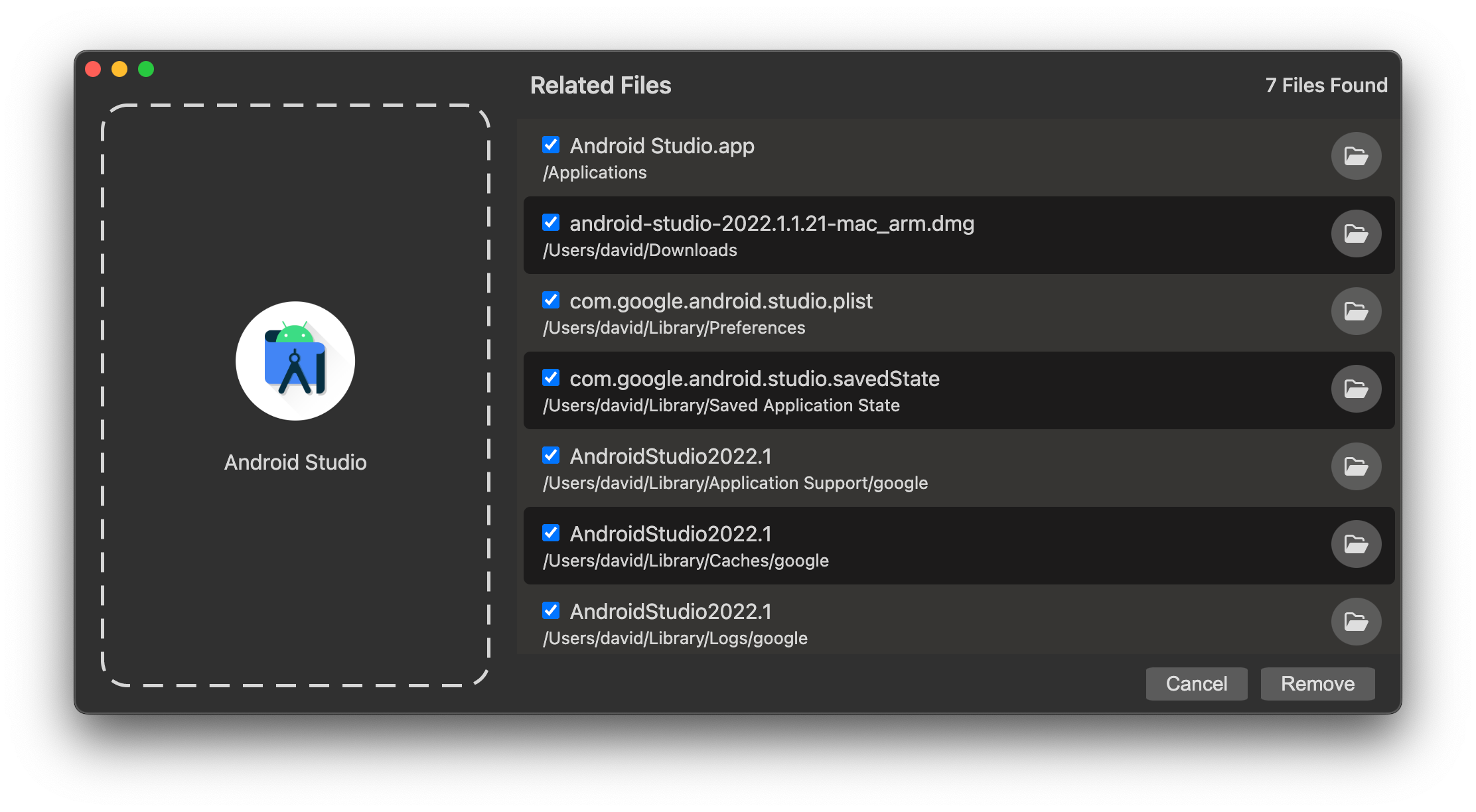Toggle AndroidStudio2022.1 Caches checkbox
Screen dimensions: 1476x812
click(x=551, y=533)
